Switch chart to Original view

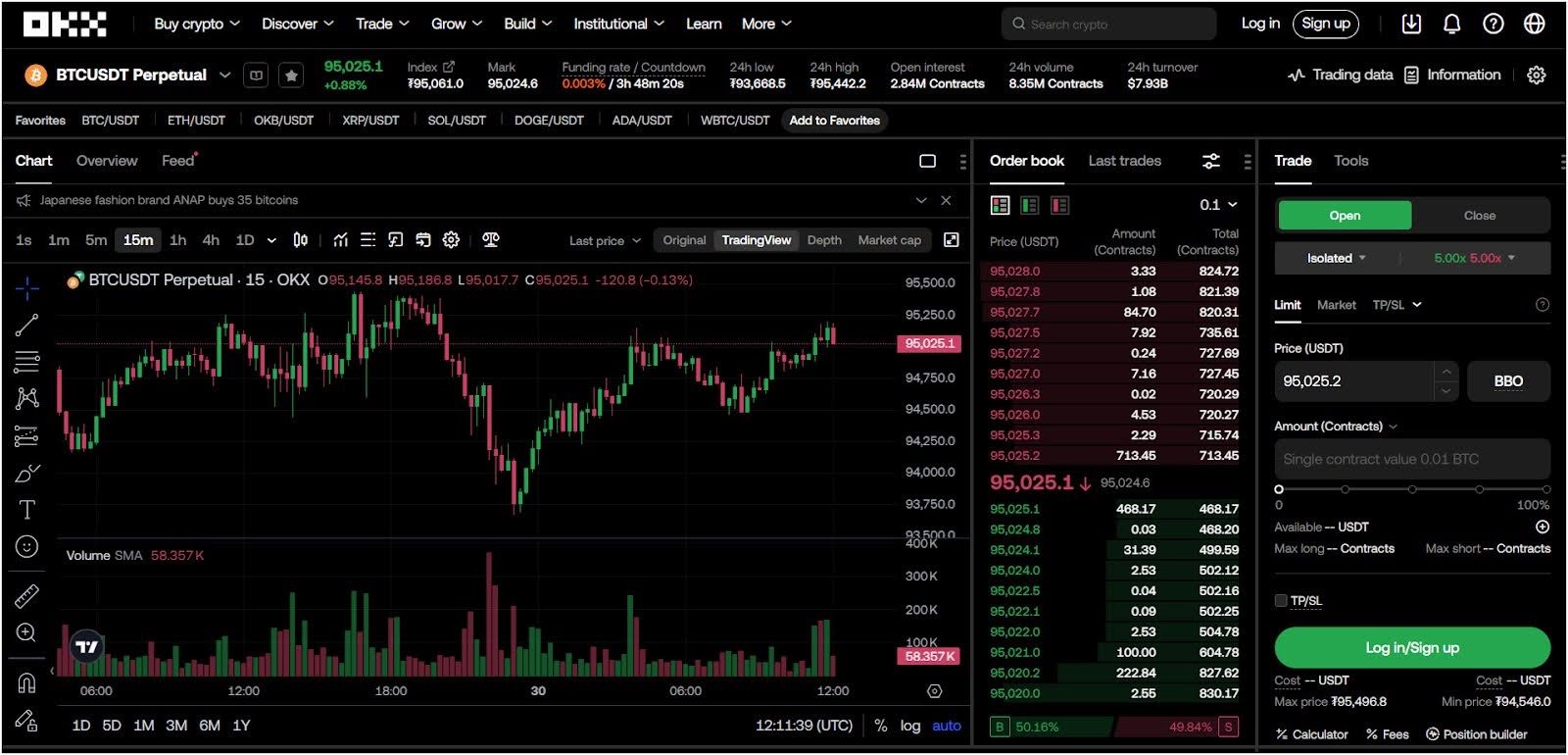tap(684, 240)
